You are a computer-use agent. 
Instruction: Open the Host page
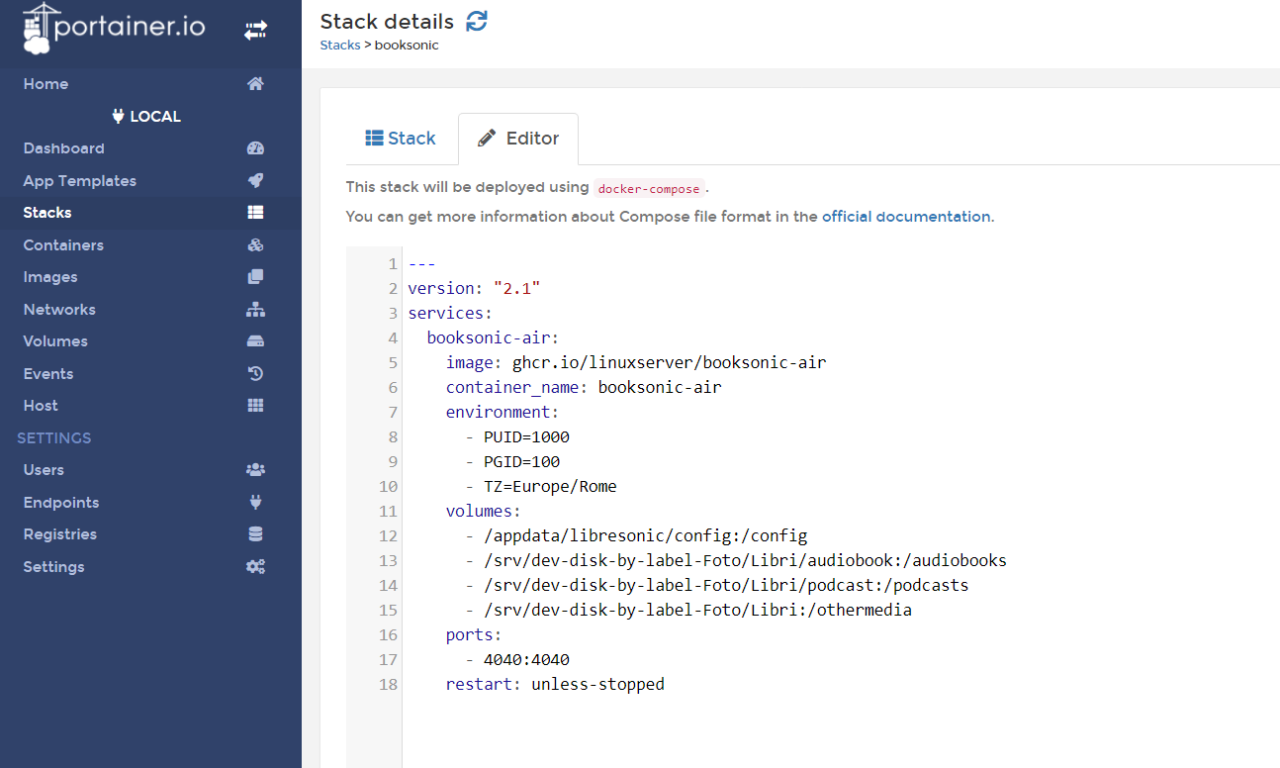41,405
